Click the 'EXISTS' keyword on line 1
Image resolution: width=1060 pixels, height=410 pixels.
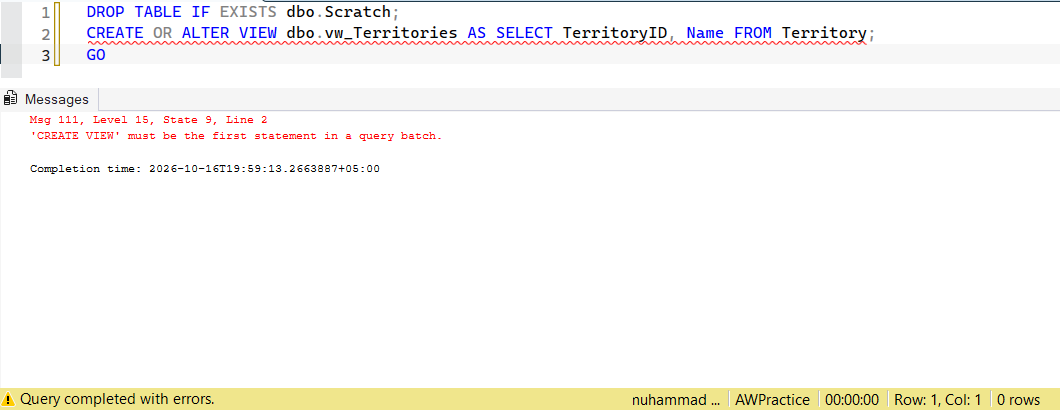click(x=248, y=12)
